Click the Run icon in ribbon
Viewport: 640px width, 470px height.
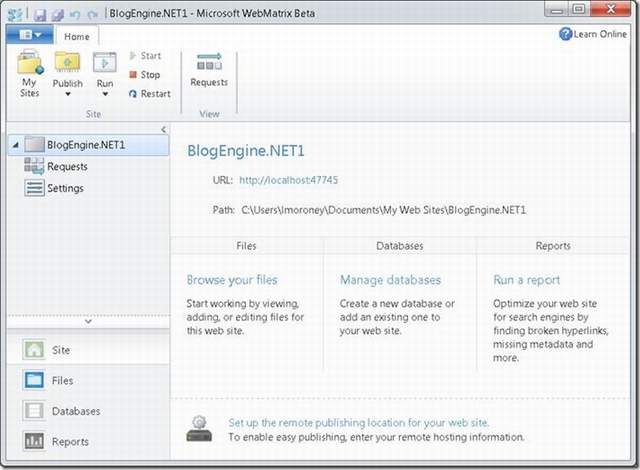point(105,62)
